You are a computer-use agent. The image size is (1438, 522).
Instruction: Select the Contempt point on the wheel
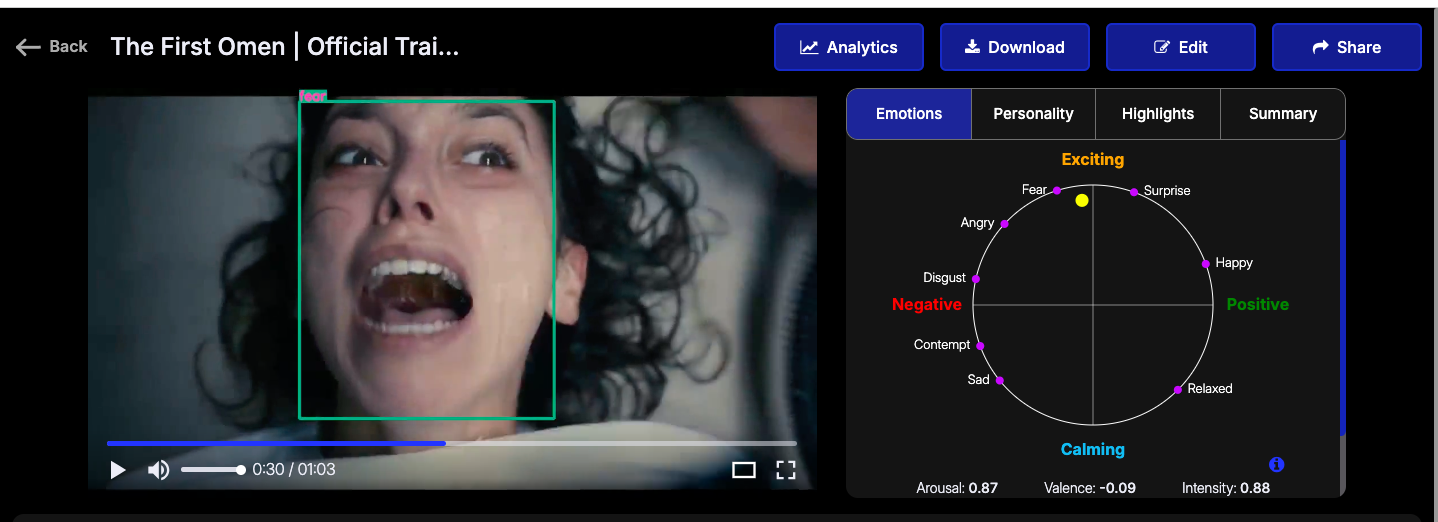[980, 346]
